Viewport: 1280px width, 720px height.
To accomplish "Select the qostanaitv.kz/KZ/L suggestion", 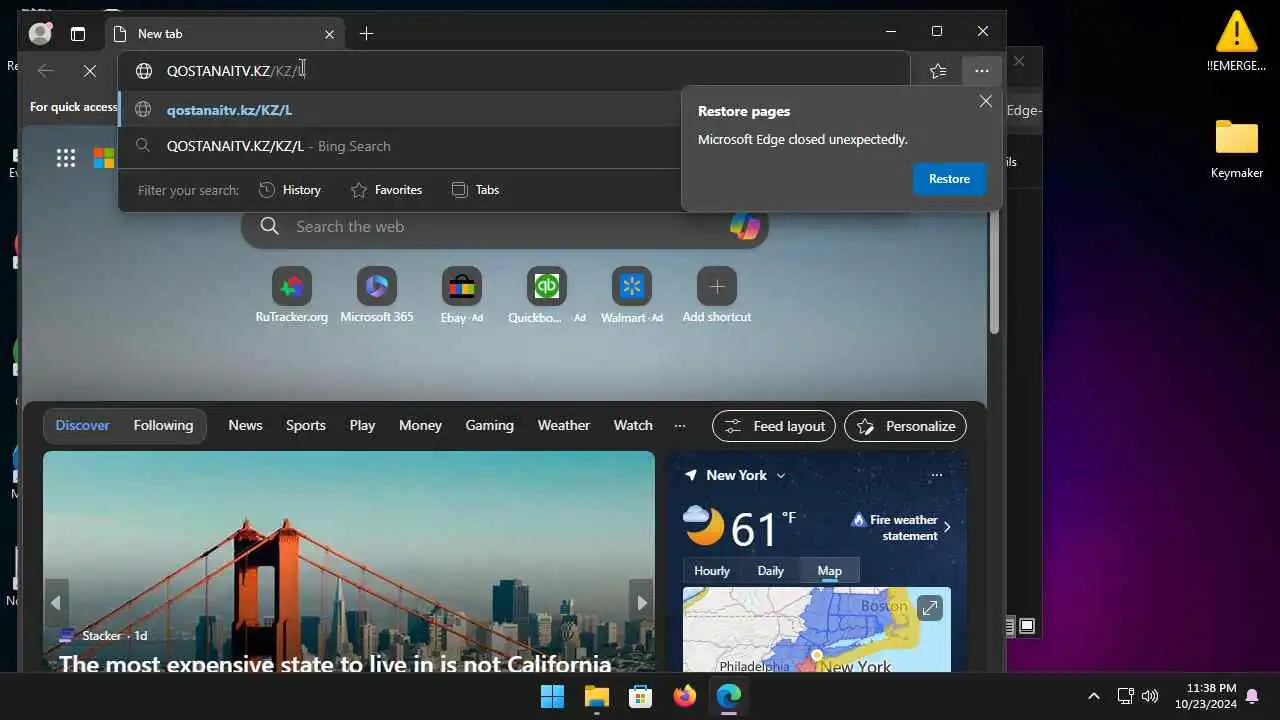I will click(x=400, y=110).
